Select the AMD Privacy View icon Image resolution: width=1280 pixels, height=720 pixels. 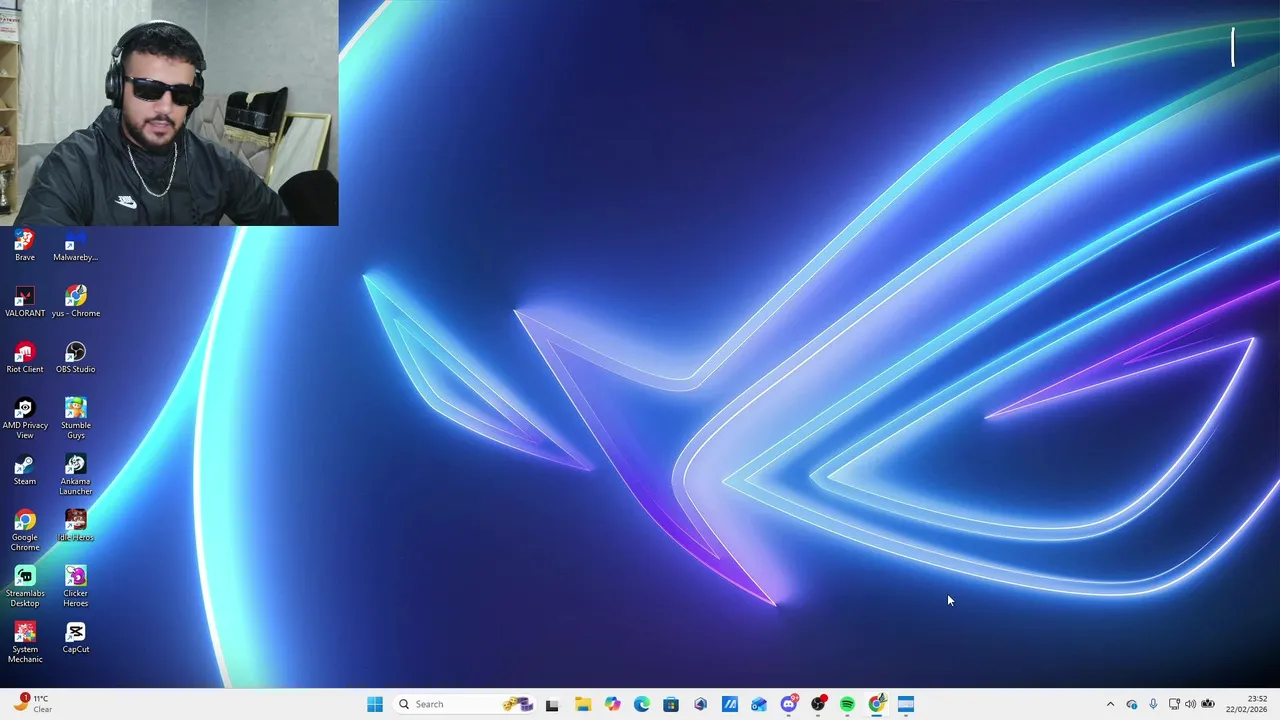coord(25,418)
